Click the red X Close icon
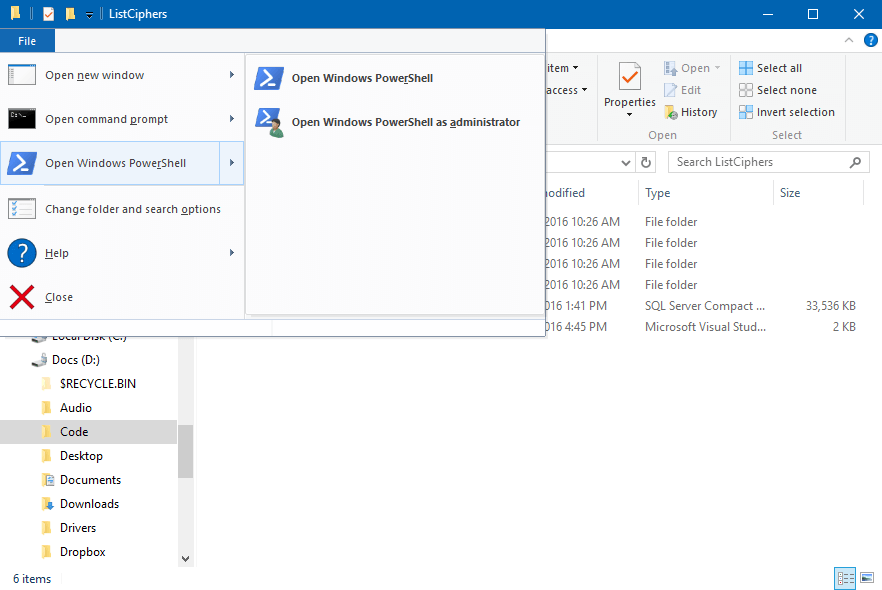 coord(22,297)
